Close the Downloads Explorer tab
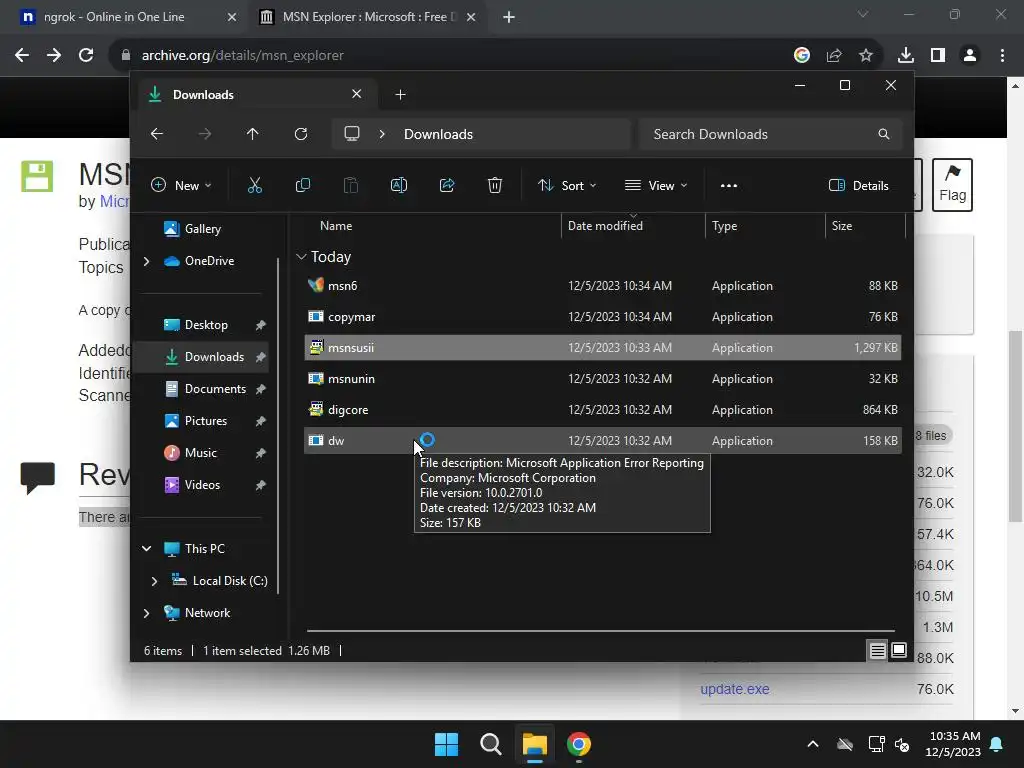 (x=357, y=94)
